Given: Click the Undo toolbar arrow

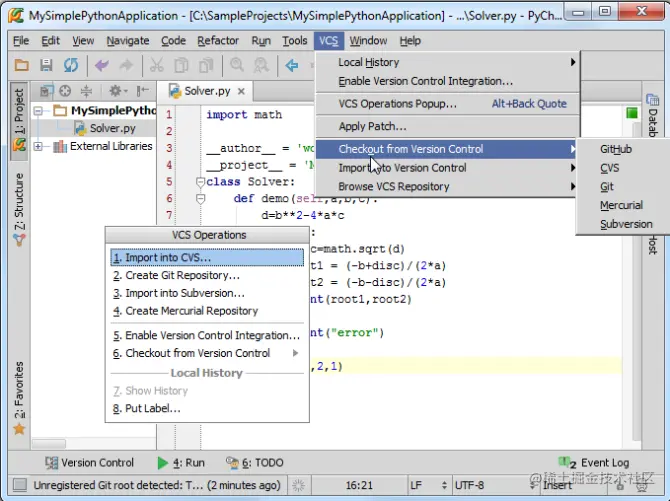Looking at the screenshot, I should click(102, 65).
